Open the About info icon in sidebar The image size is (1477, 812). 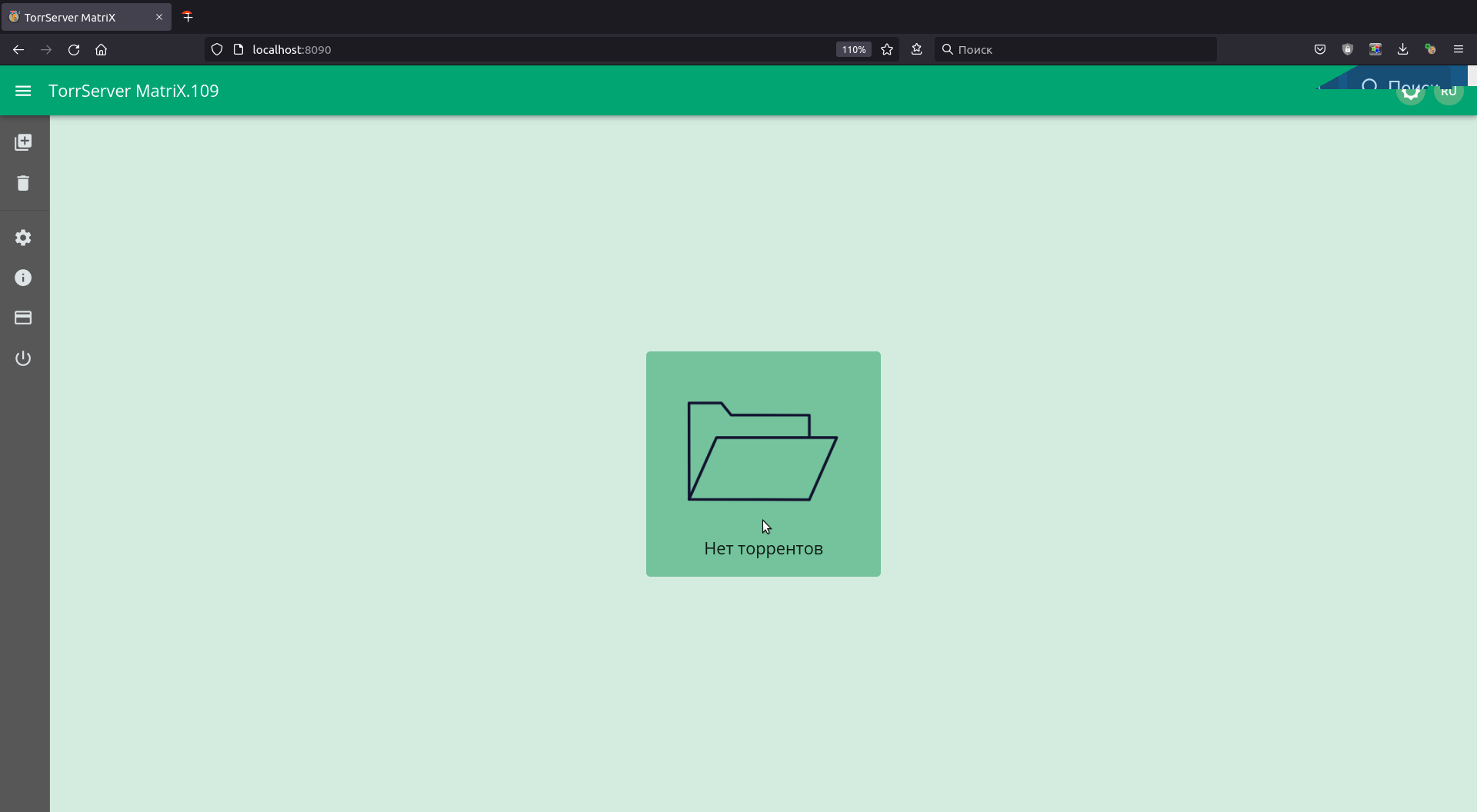23,278
